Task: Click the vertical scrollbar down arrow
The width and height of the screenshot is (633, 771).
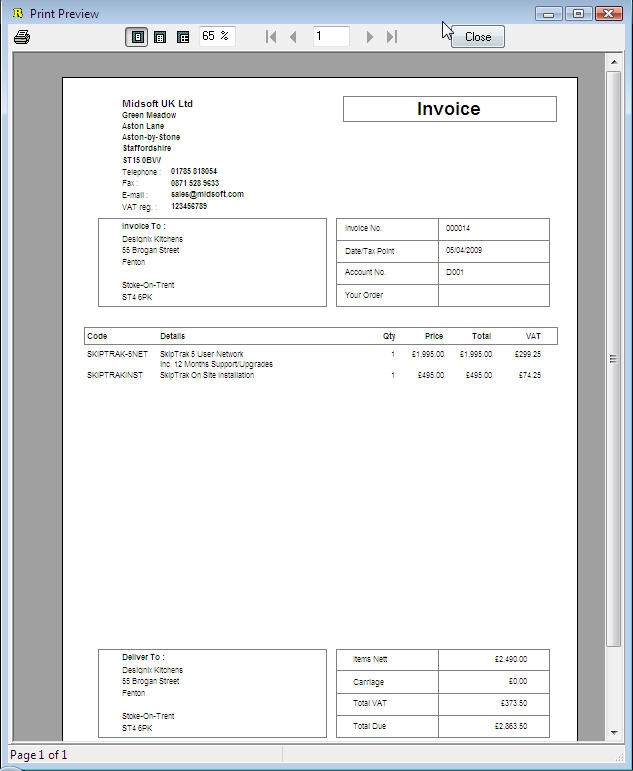Action: tap(614, 733)
